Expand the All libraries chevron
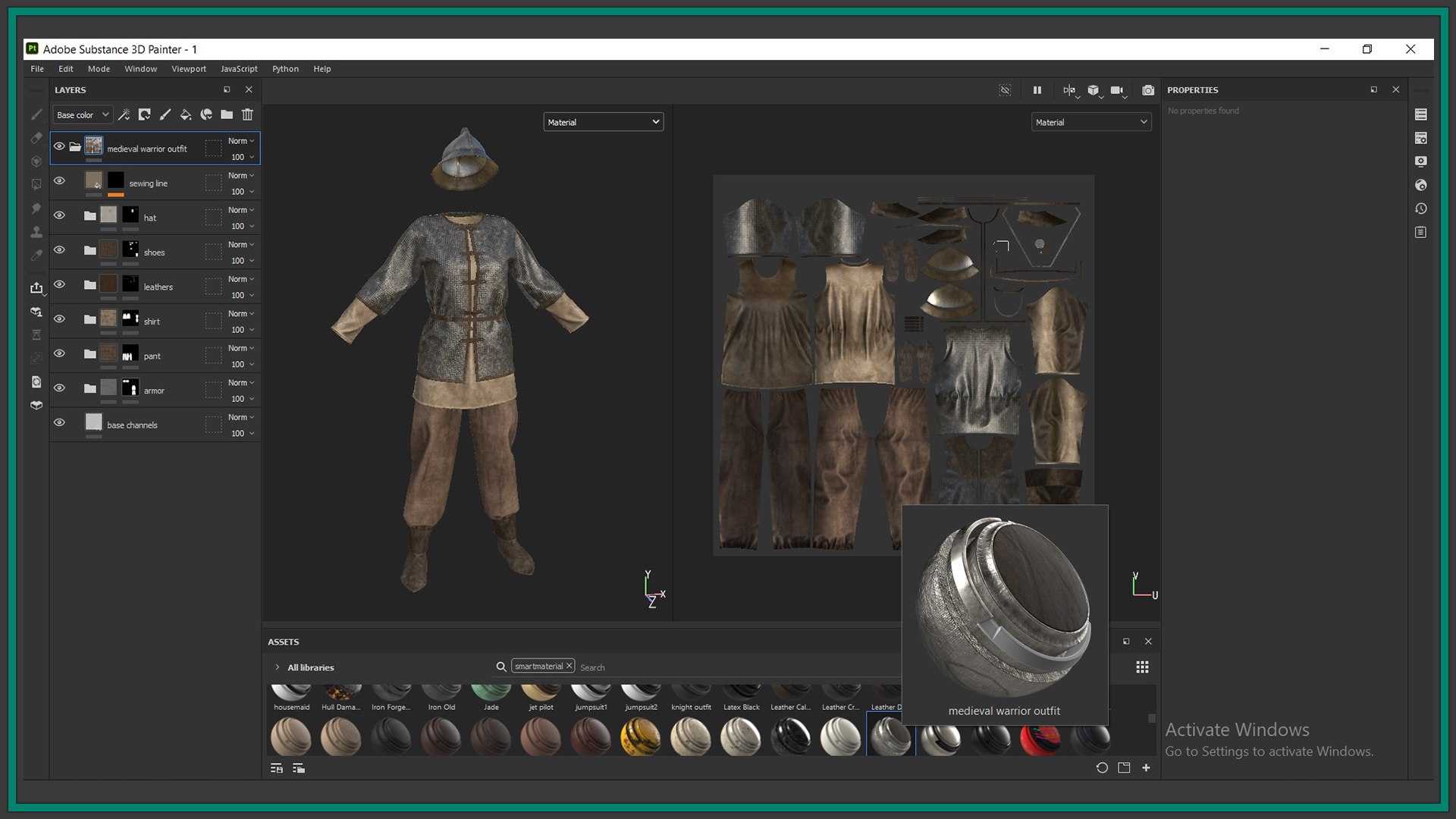The height and width of the screenshot is (819, 1456). tap(278, 667)
